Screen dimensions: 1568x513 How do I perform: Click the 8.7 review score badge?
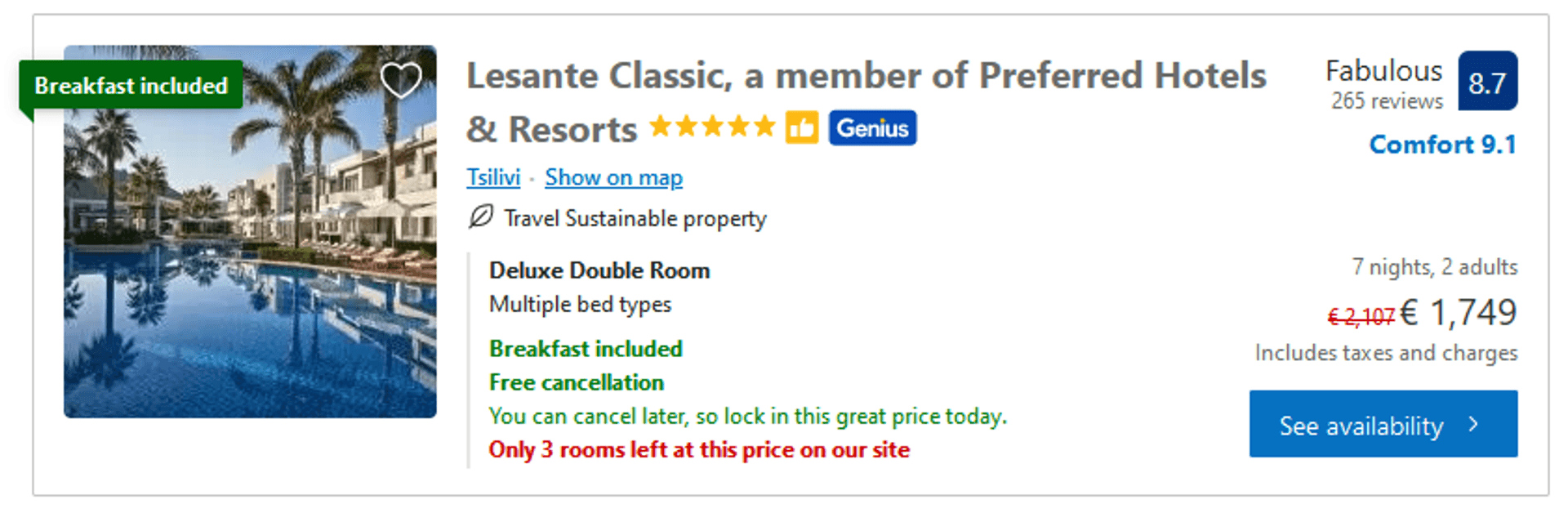pyautogui.click(x=1487, y=82)
